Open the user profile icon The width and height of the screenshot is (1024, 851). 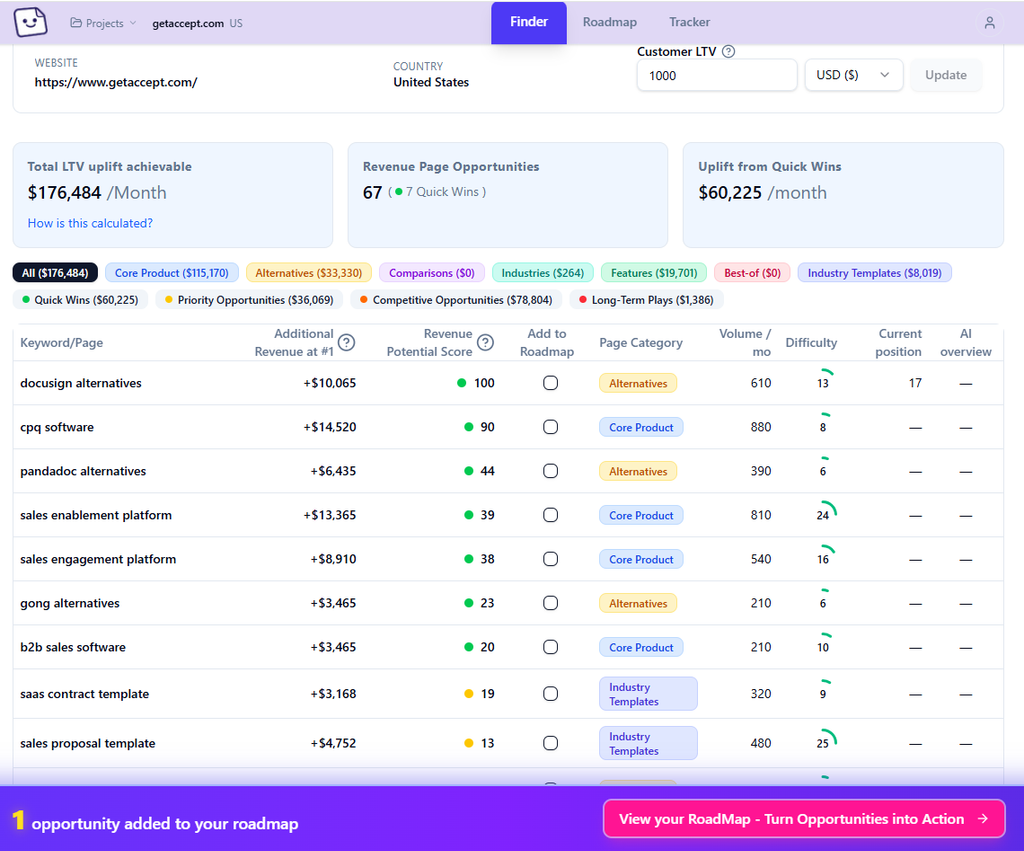[989, 23]
